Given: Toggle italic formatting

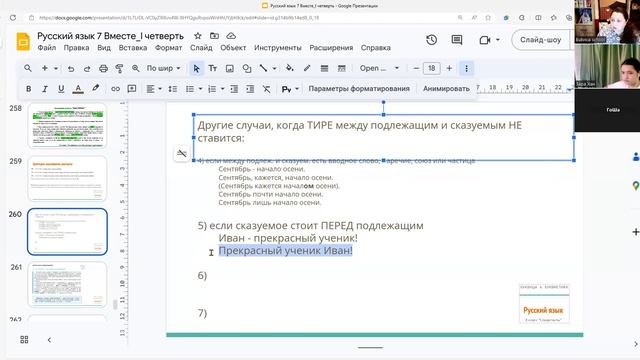Looking at the screenshot, I should [x=45, y=89].
